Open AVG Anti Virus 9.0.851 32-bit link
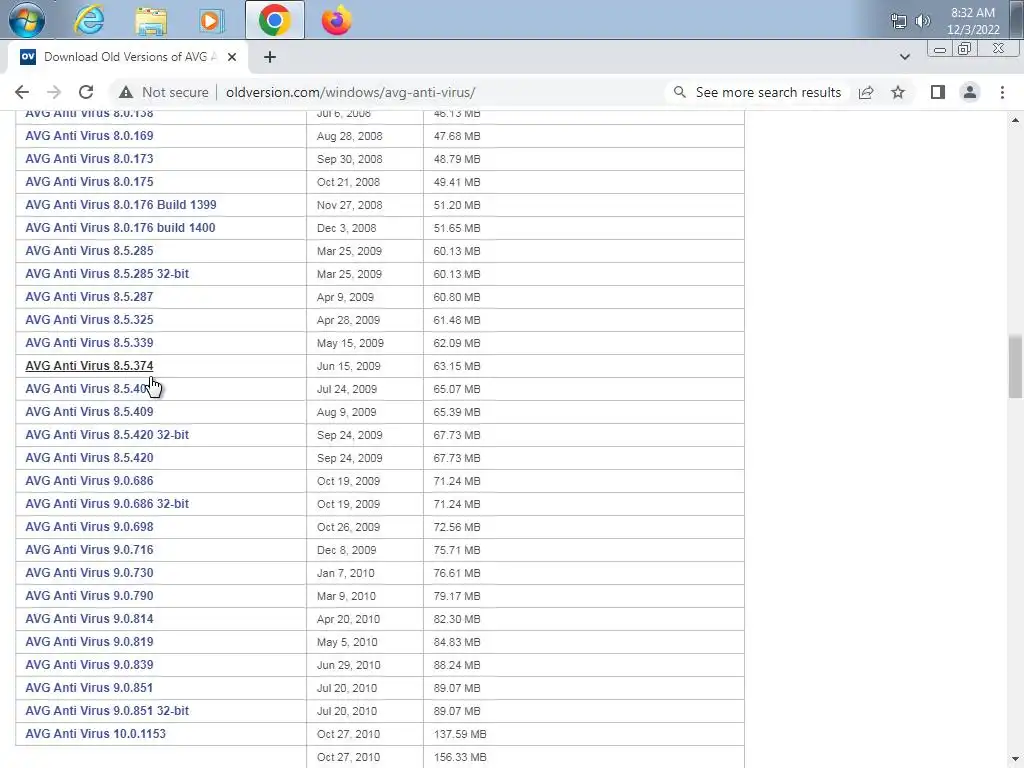The image size is (1024, 768). pos(107,711)
